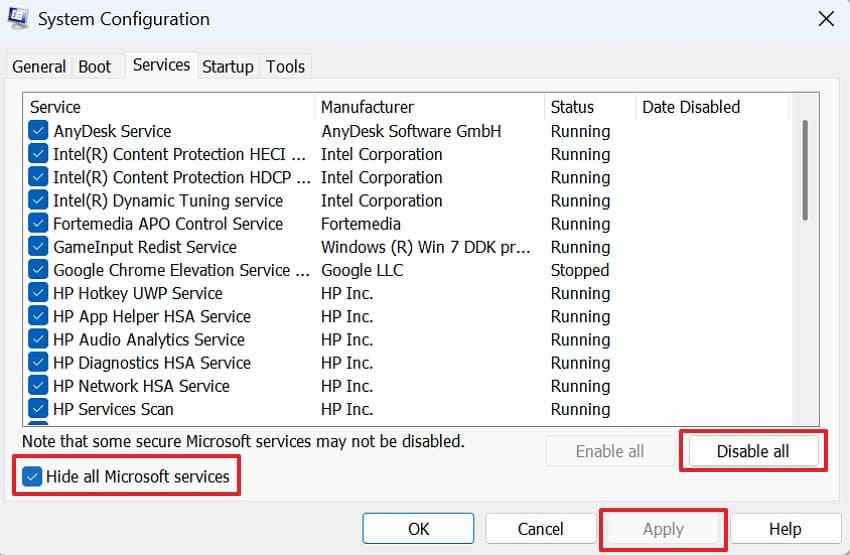Viewport: 850px width, 555px height.
Task: Click the Stopped status cell
Action: pyautogui.click(x=579, y=270)
